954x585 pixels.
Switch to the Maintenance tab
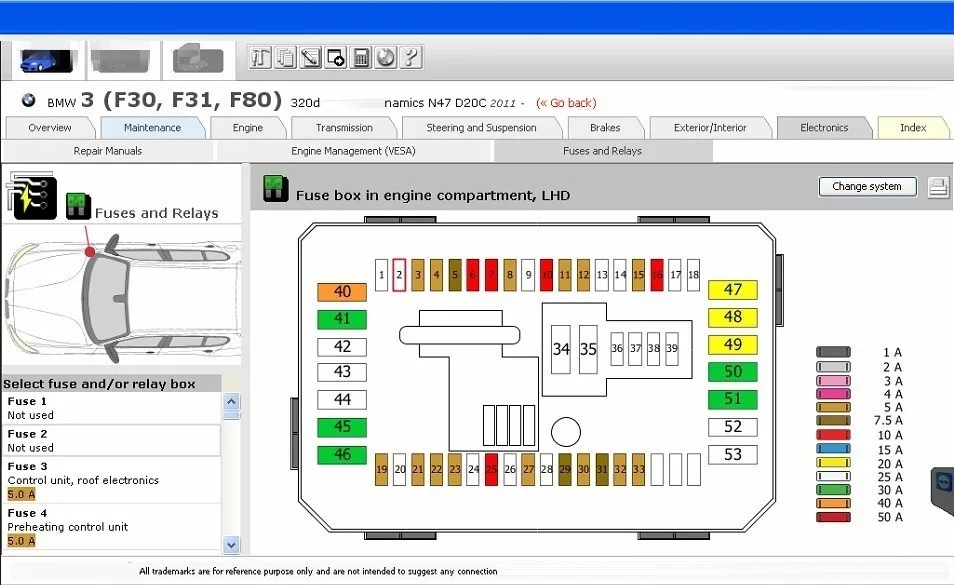(152, 128)
